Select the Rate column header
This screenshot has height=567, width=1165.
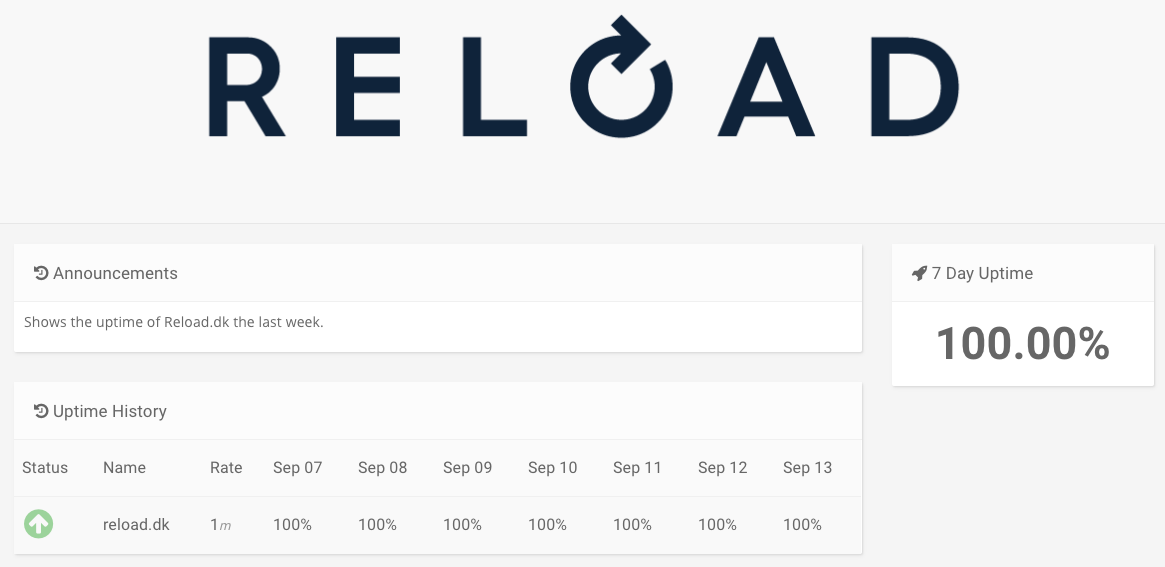pos(226,467)
